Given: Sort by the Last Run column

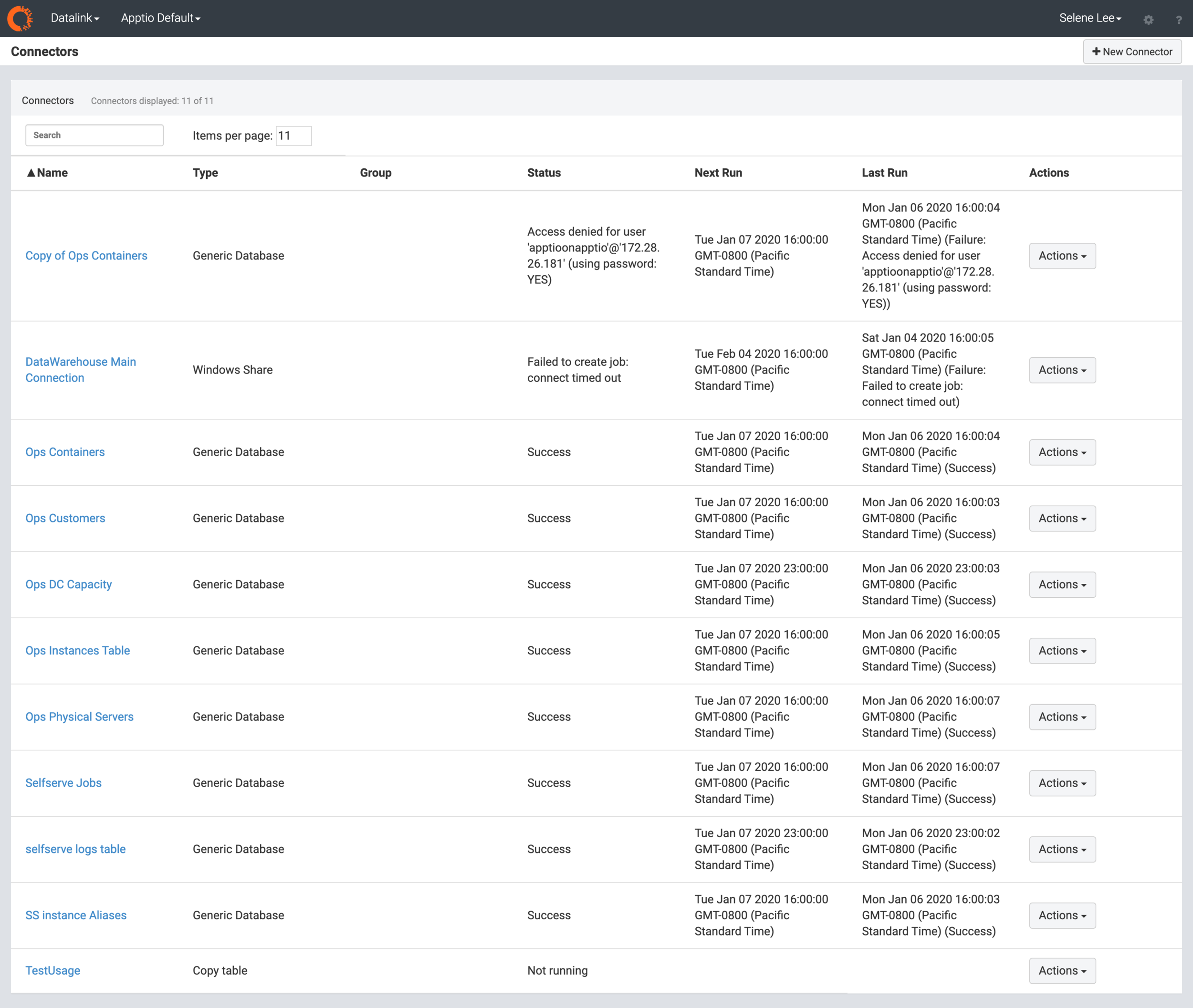Looking at the screenshot, I should click(884, 173).
